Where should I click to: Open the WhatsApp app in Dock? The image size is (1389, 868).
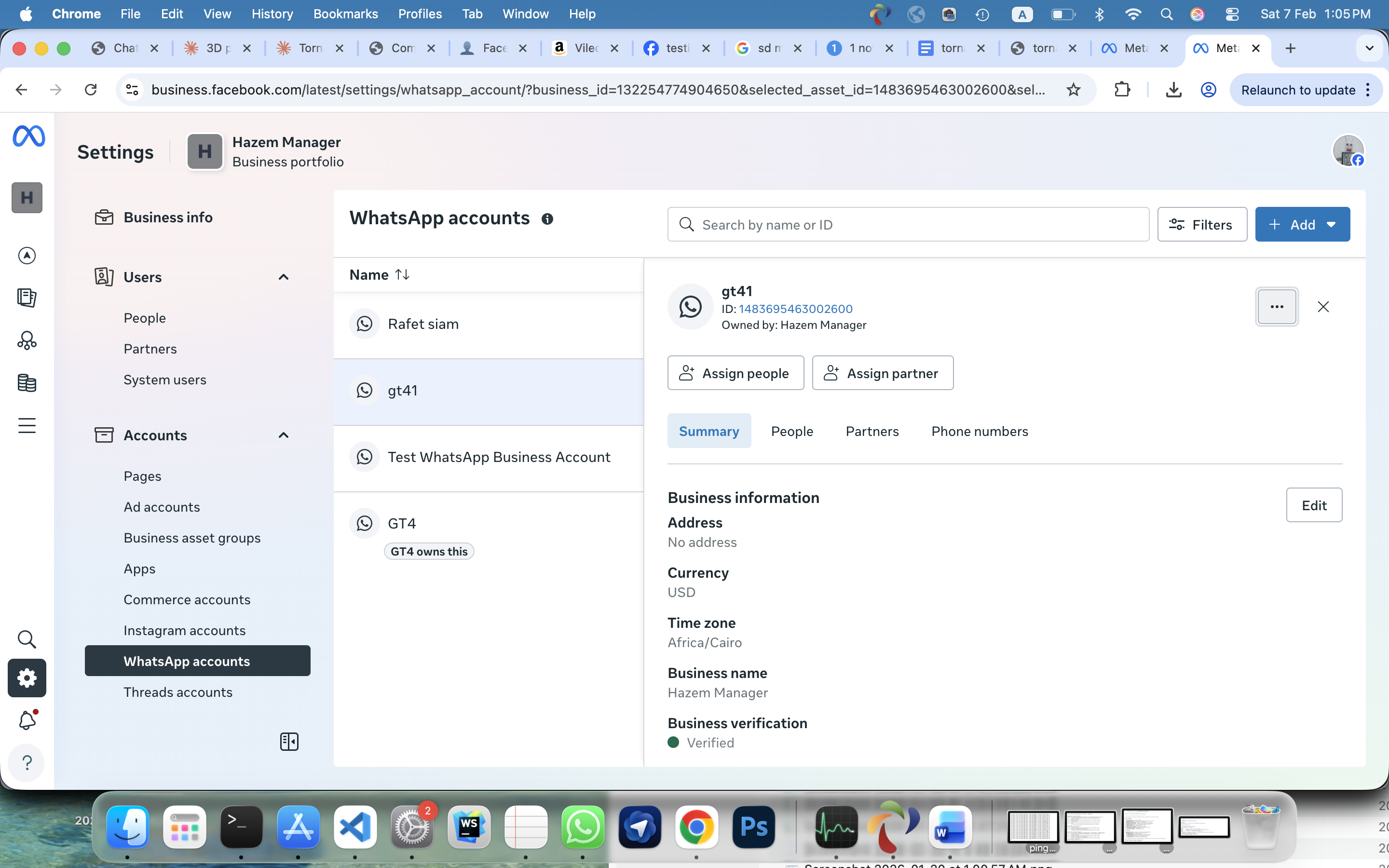click(x=582, y=827)
